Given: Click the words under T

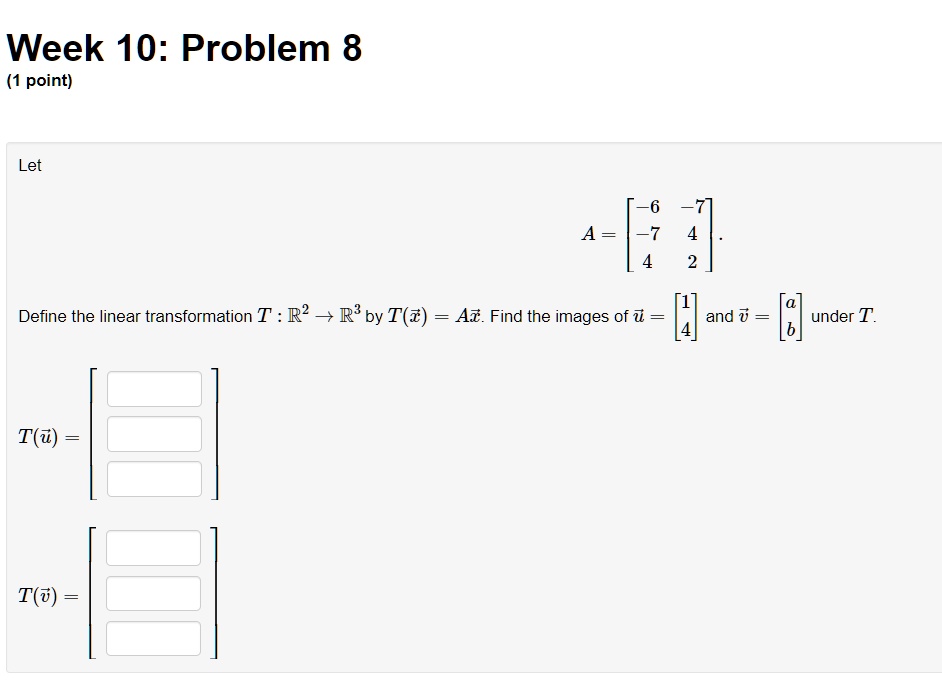Looking at the screenshot, I should pyautogui.click(x=843, y=316).
